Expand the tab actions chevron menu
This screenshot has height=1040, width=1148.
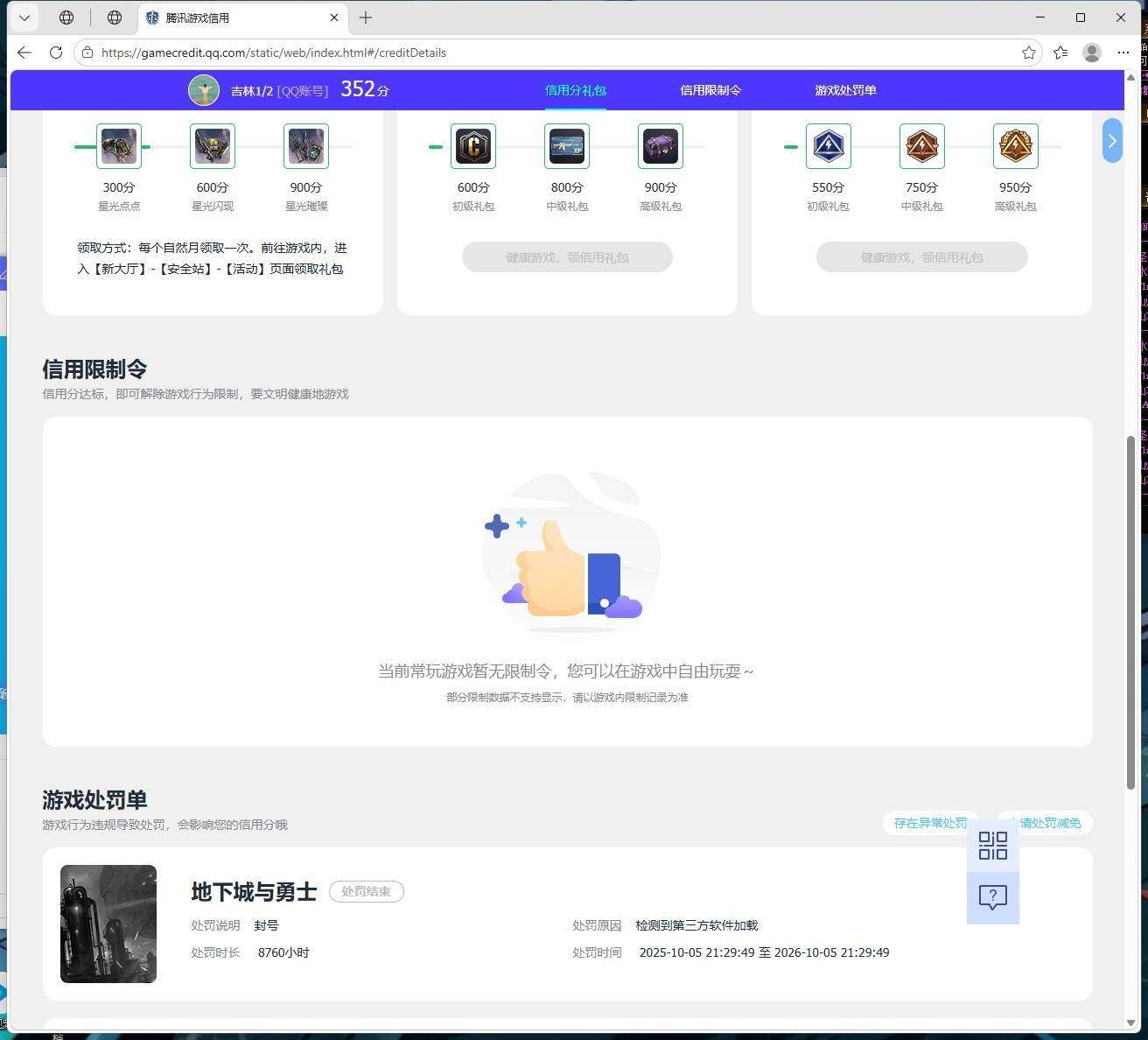click(x=24, y=18)
